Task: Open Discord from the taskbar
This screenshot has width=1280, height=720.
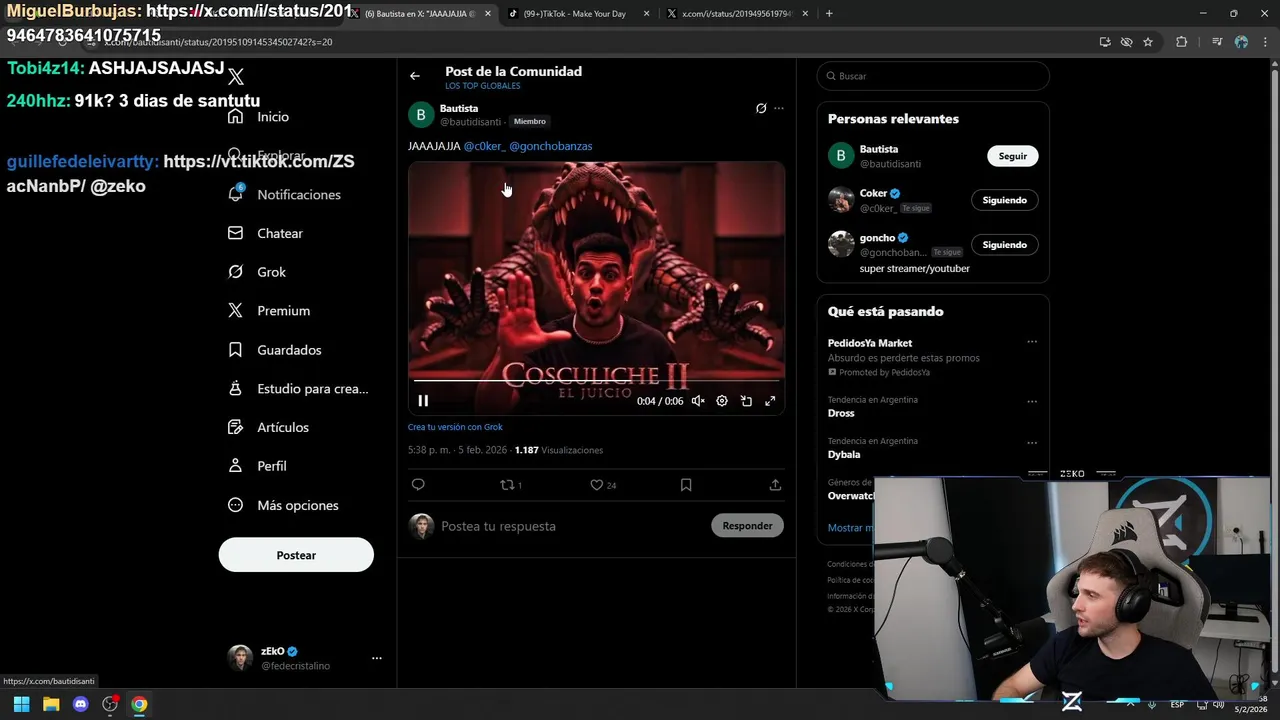Action: tap(81, 704)
